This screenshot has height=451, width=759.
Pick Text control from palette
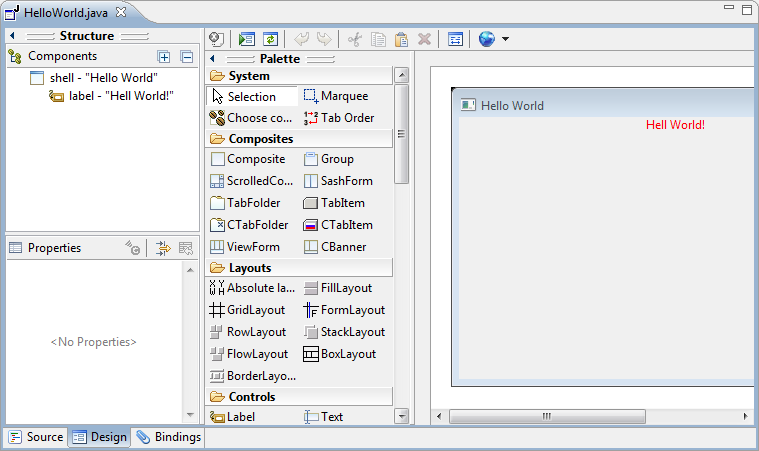(323, 417)
